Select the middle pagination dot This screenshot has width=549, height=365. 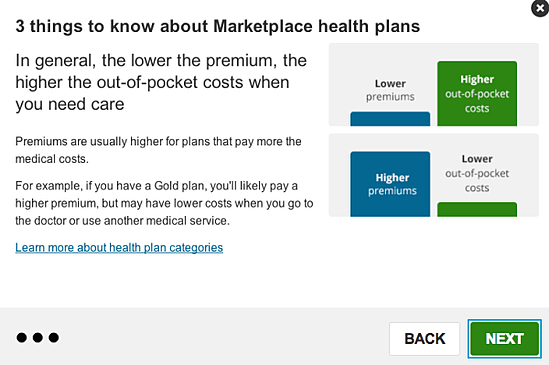tap(38, 338)
